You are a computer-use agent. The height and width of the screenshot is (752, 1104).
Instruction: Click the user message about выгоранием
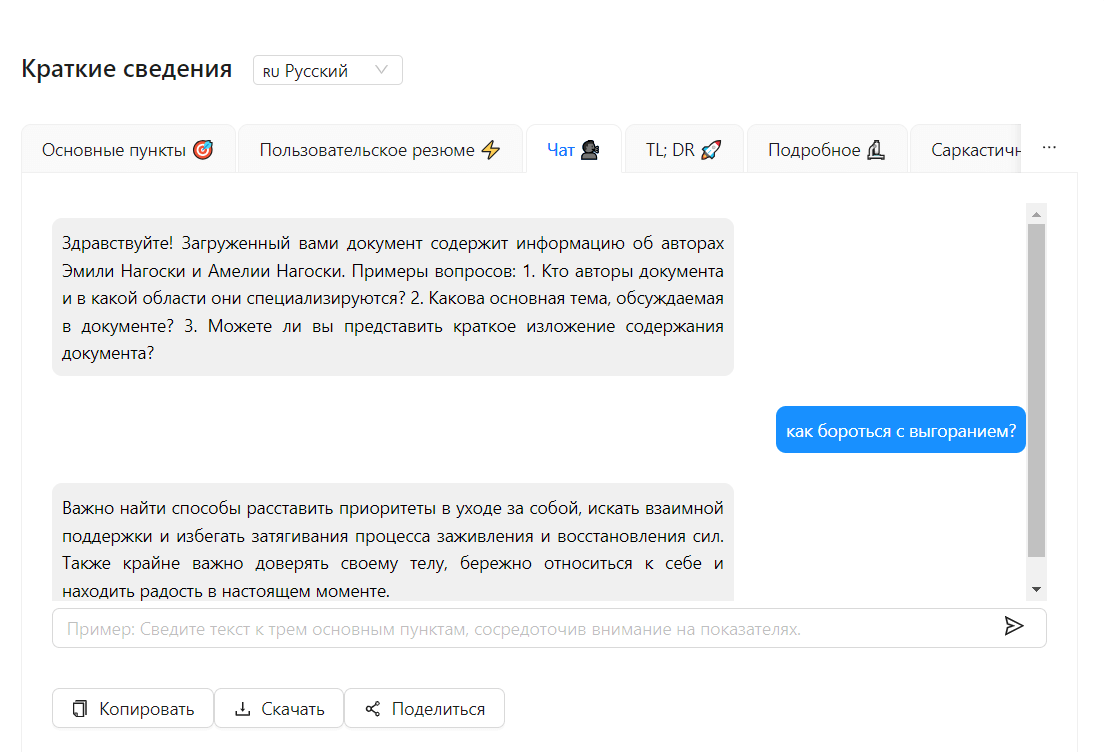(x=900, y=430)
